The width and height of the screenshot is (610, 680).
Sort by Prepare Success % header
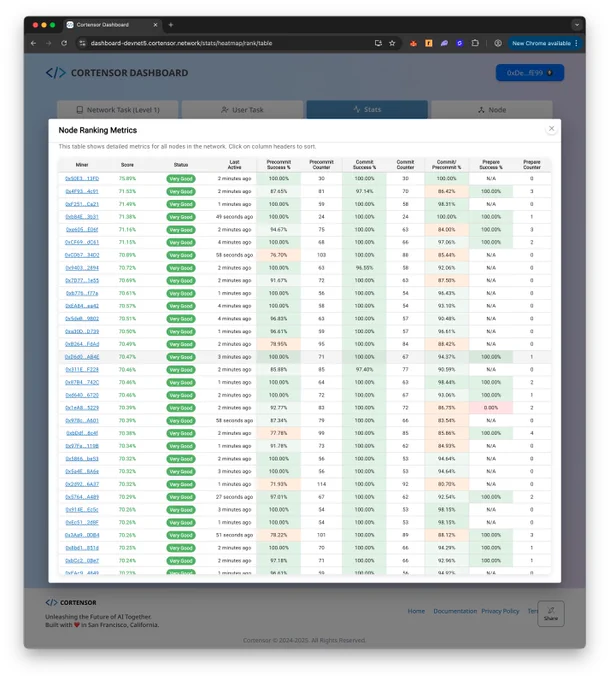(491, 165)
